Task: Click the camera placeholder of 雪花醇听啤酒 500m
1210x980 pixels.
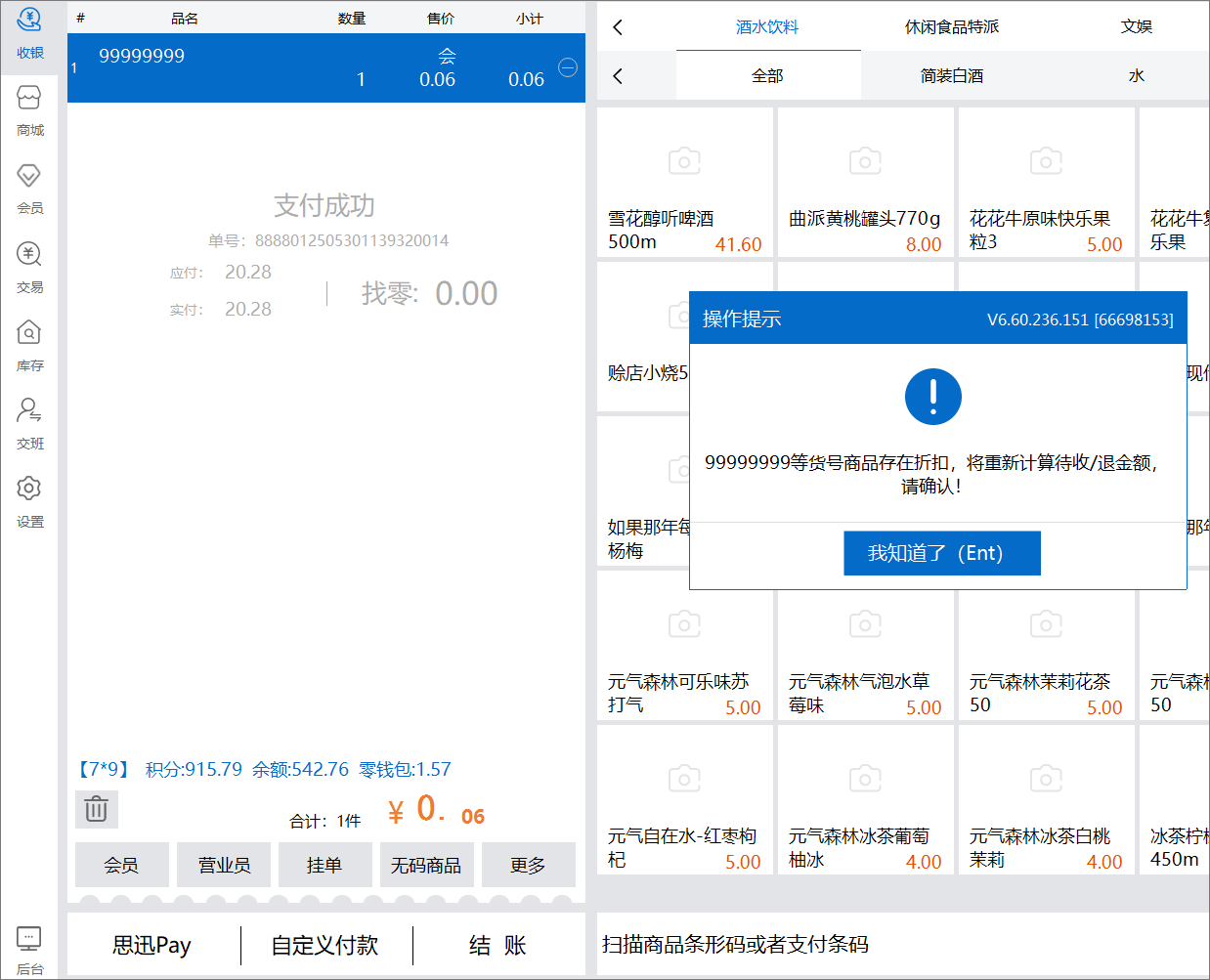Action: click(x=684, y=160)
